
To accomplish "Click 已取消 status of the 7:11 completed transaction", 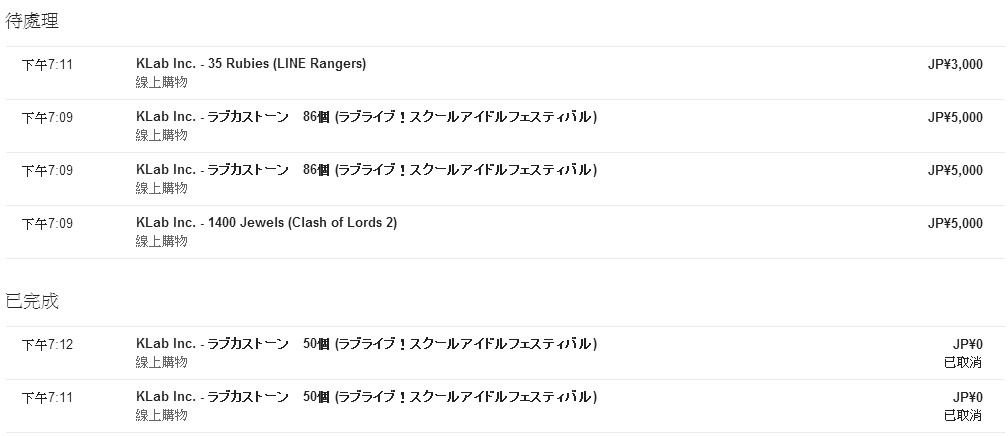I will click(x=963, y=415).
